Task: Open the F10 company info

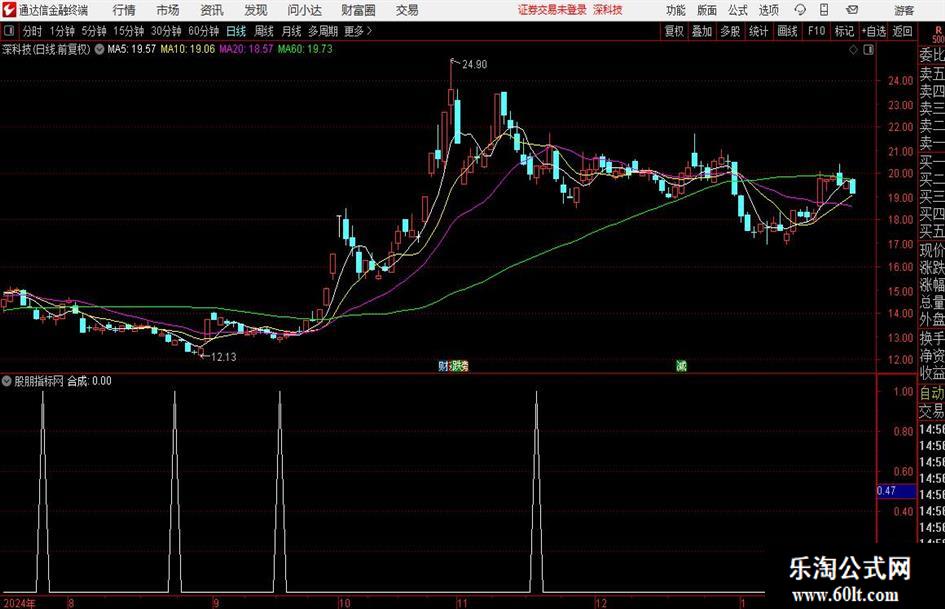Action: (x=817, y=31)
